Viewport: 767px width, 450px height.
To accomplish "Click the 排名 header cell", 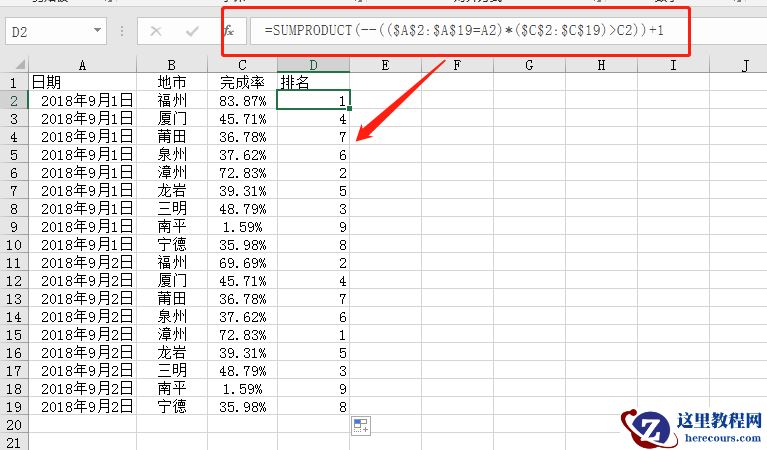I will coord(314,82).
